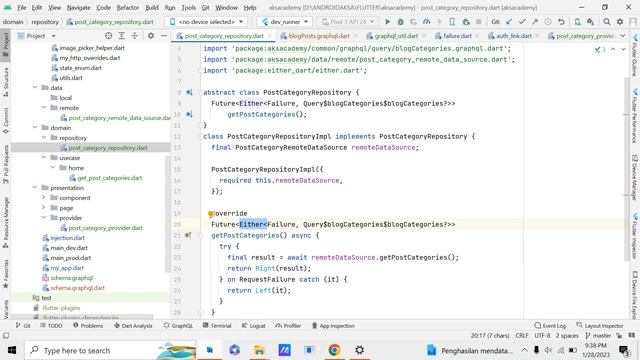
Task: Expand the page folder
Action: click(44, 208)
